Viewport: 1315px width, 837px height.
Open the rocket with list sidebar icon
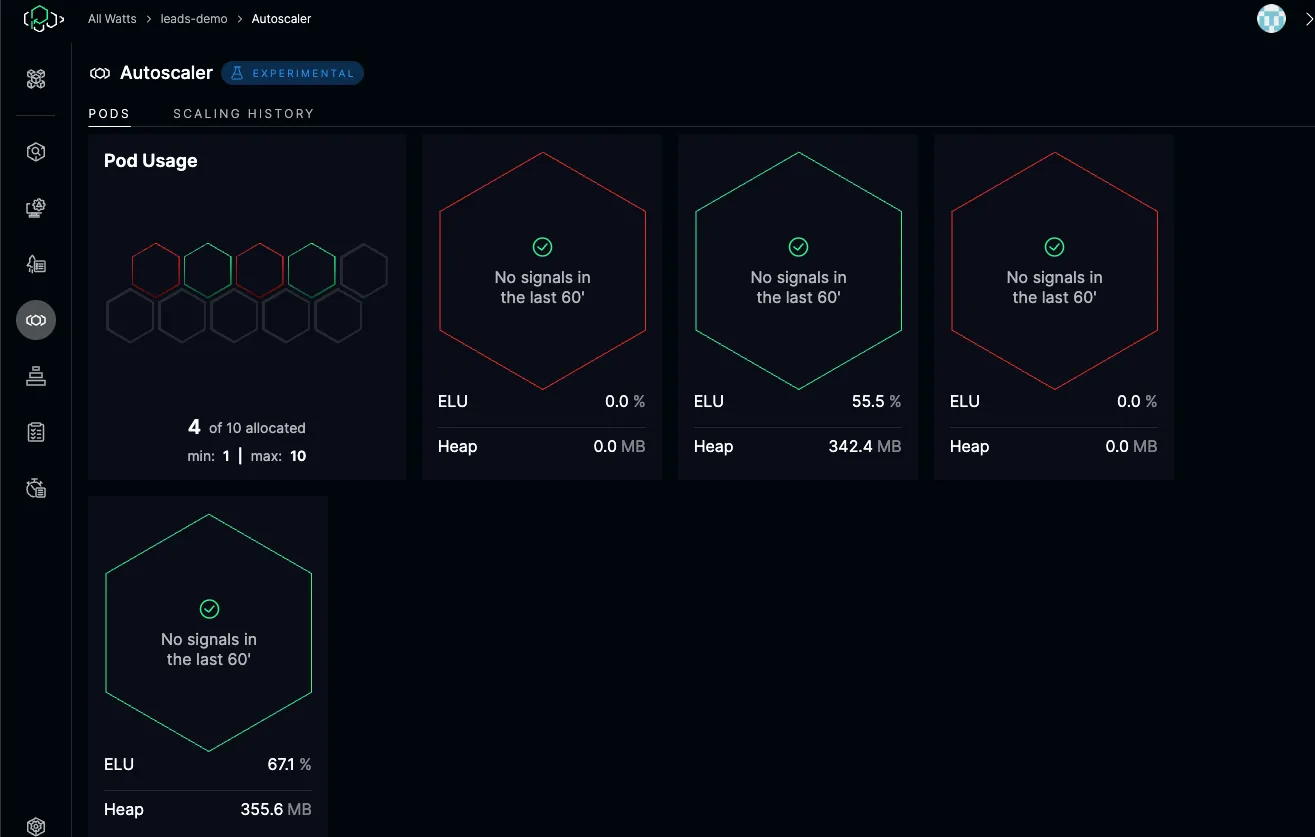click(x=36, y=264)
